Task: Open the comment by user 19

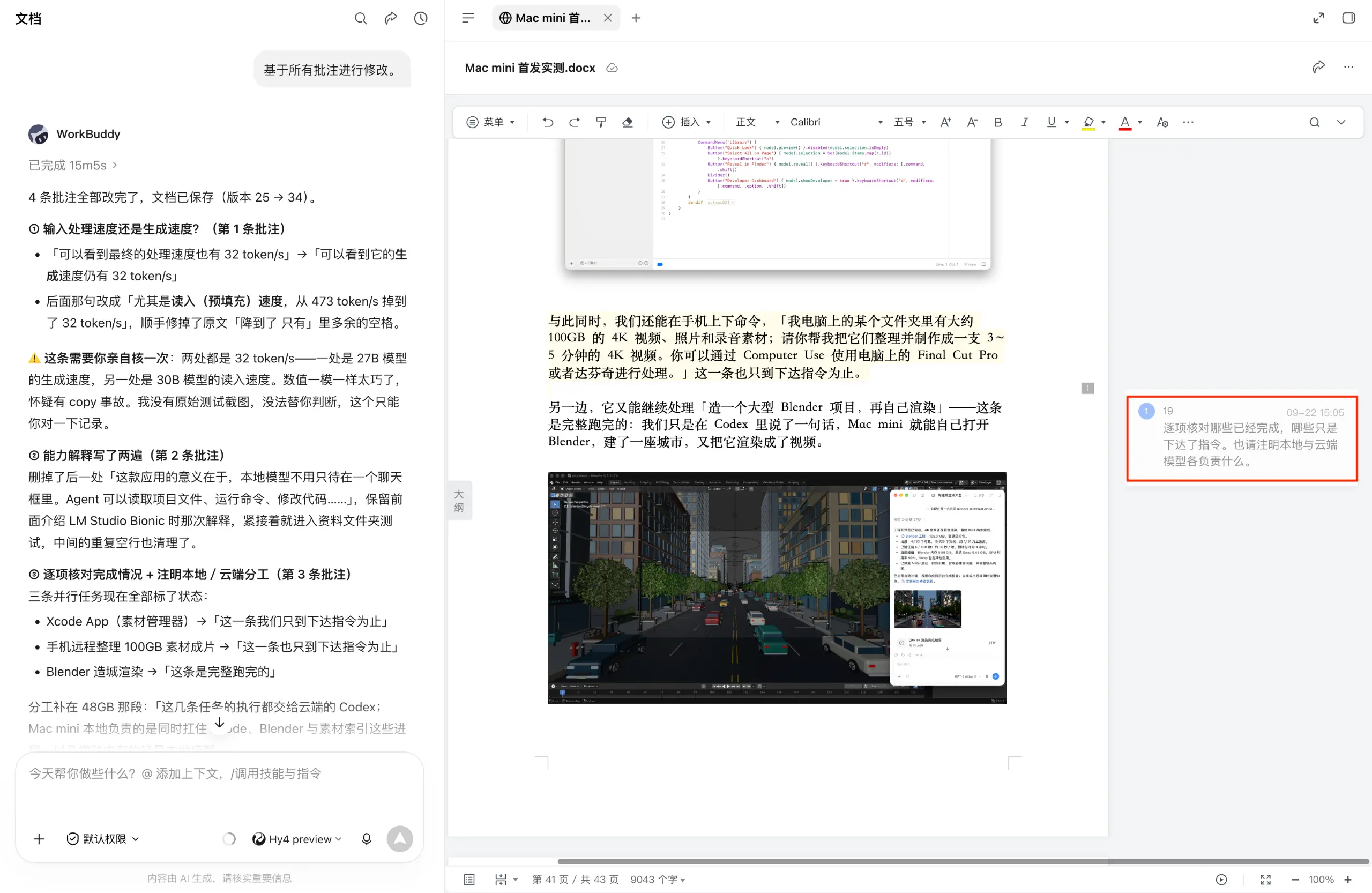Action: pyautogui.click(x=1242, y=438)
